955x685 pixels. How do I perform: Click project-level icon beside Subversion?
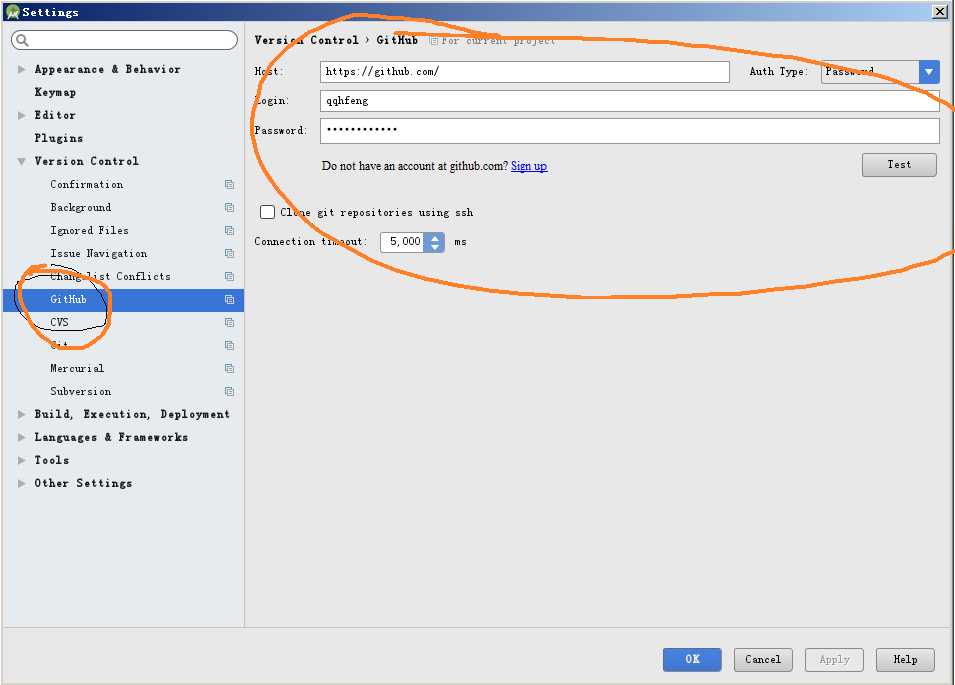coord(229,392)
